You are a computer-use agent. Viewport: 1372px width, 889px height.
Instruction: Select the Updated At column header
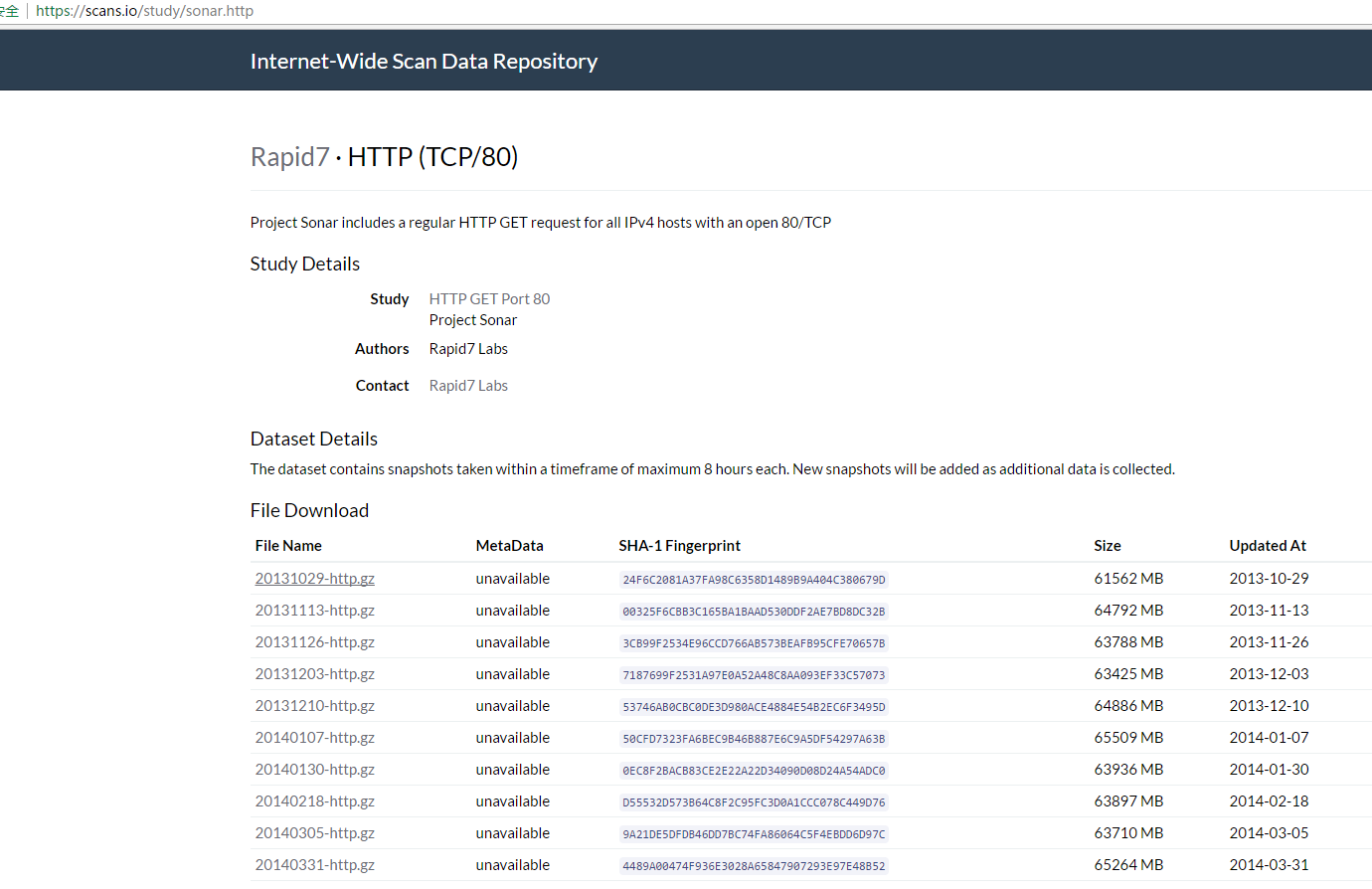[x=1268, y=545]
